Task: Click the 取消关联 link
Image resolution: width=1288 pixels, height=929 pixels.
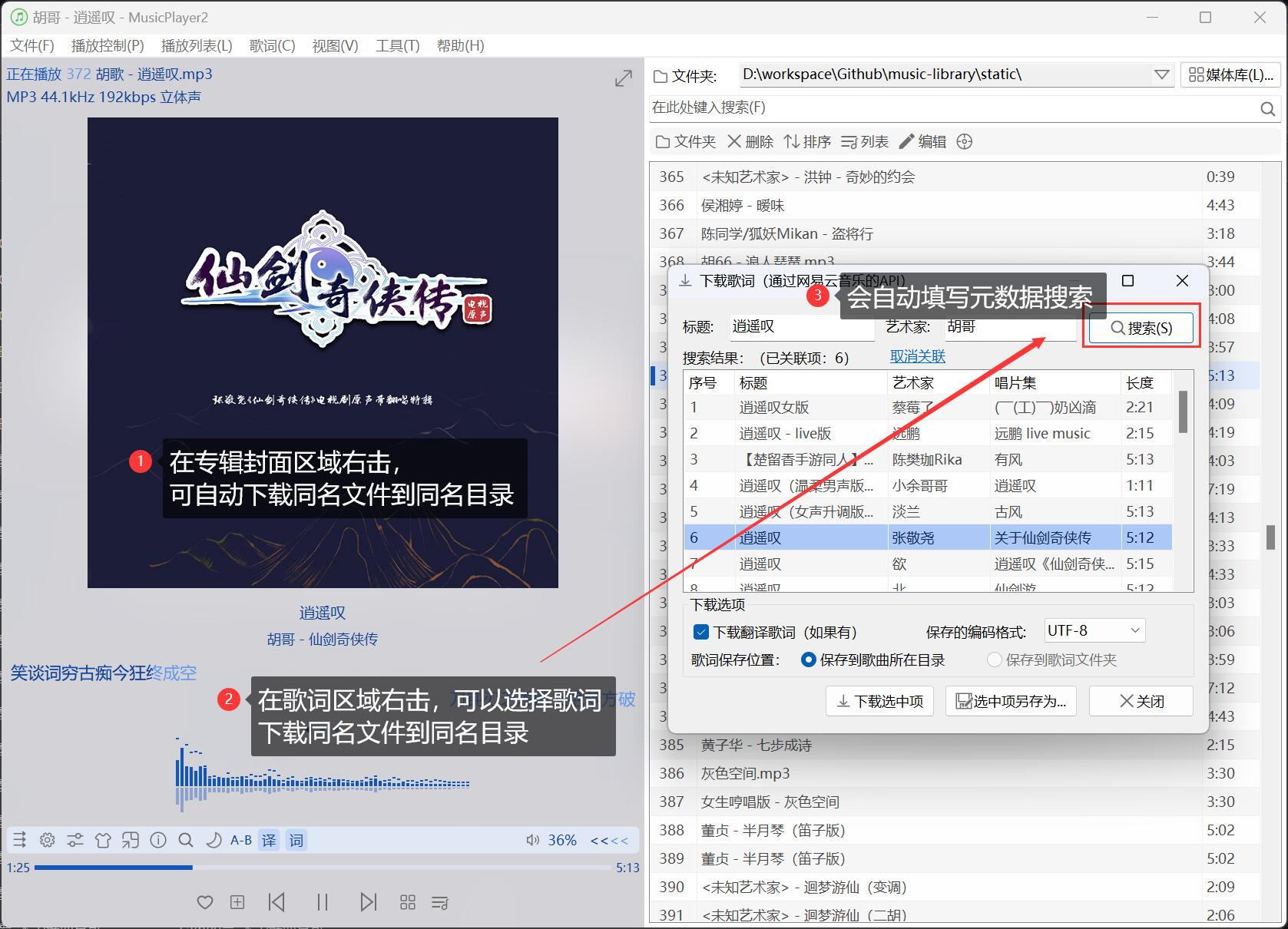Action: [x=917, y=356]
